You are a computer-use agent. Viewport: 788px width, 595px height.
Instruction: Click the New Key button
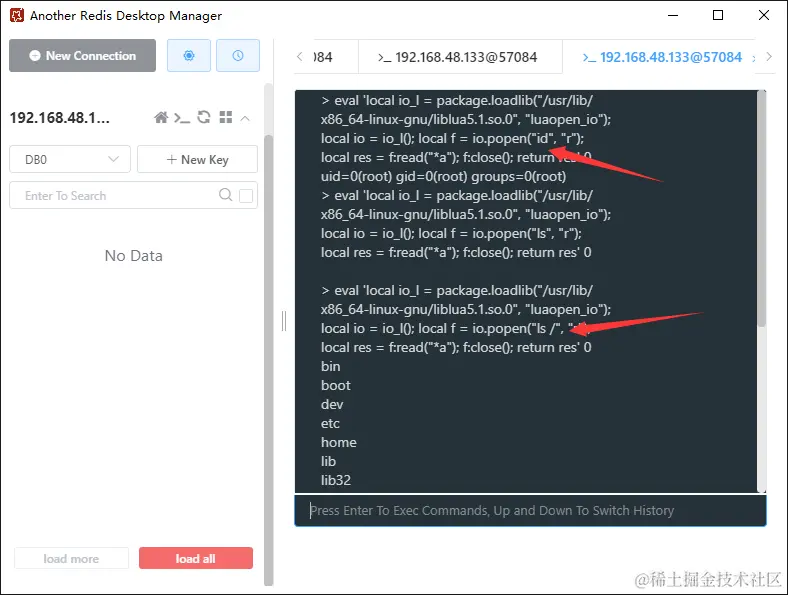pos(198,159)
